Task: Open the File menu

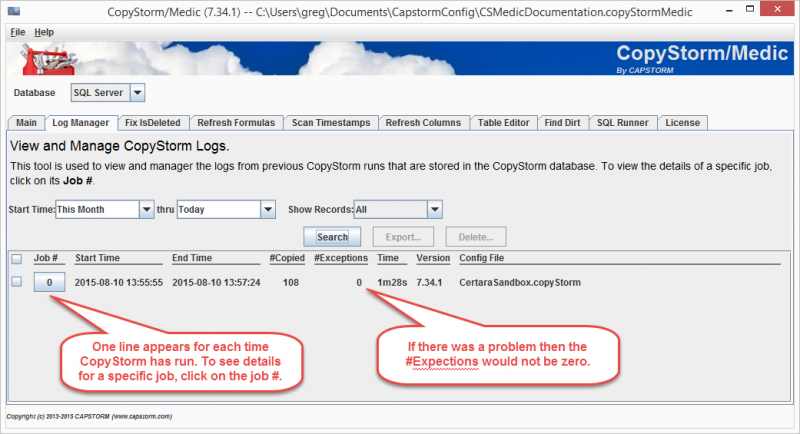Action: coord(17,32)
